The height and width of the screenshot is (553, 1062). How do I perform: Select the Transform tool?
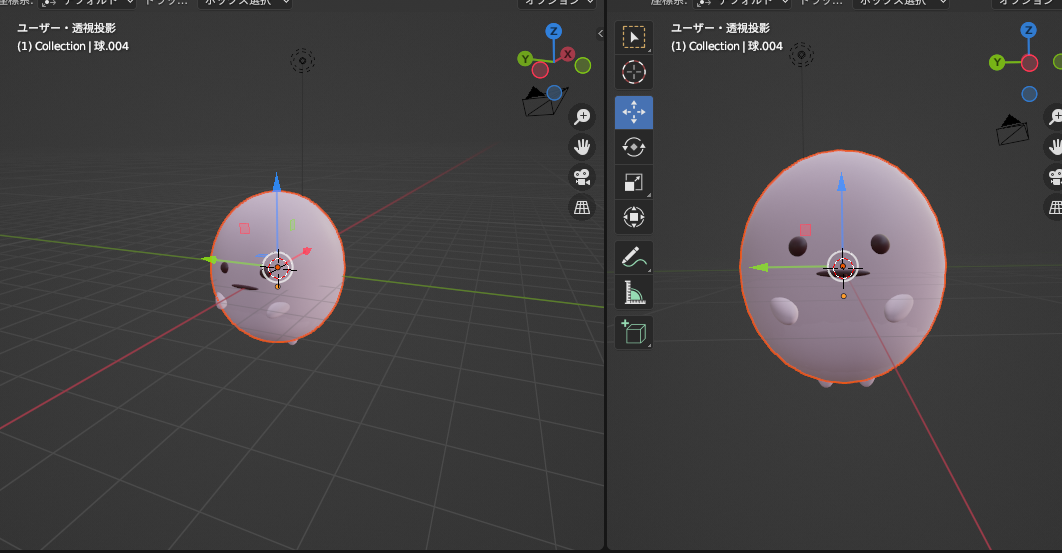[x=634, y=218]
